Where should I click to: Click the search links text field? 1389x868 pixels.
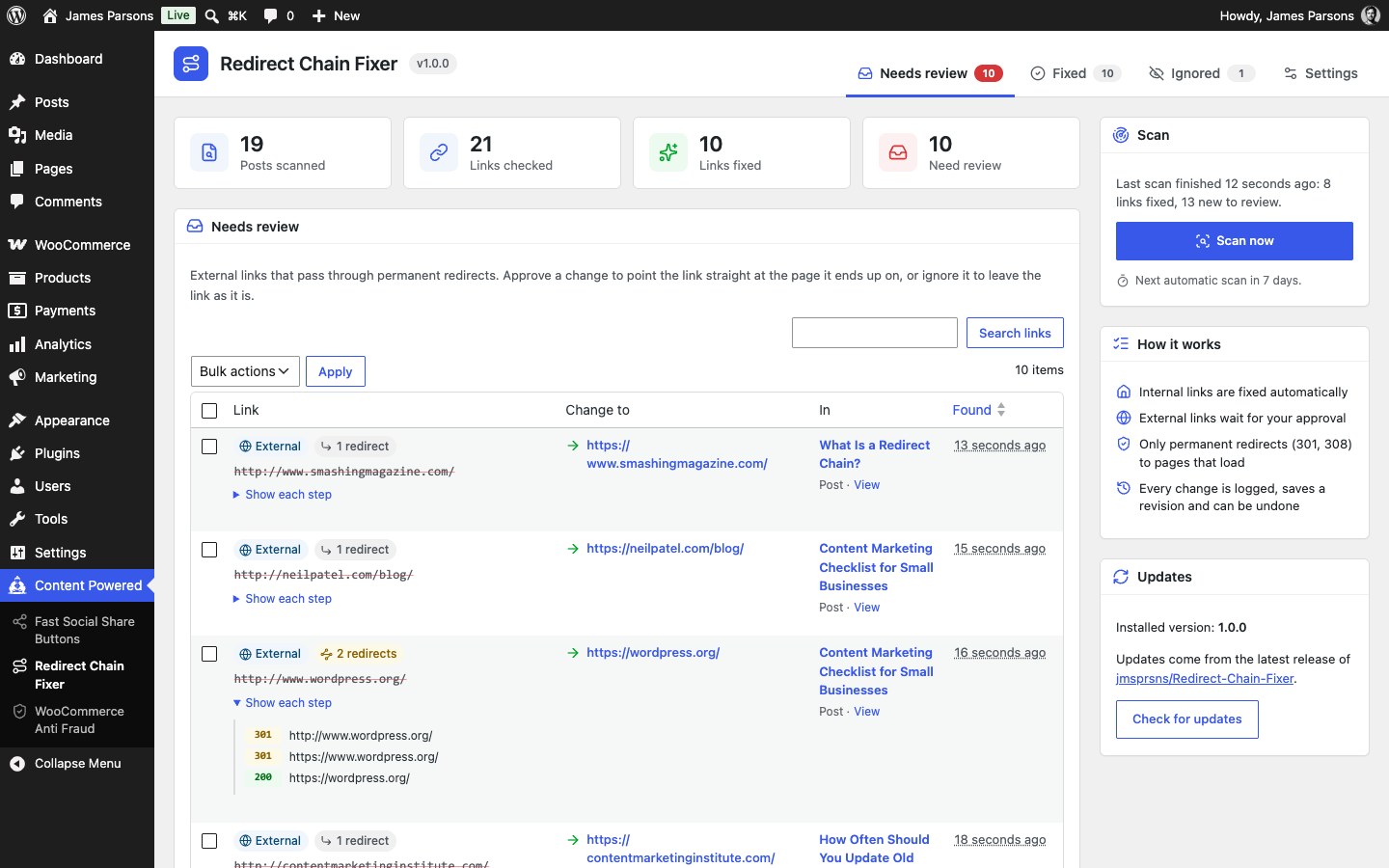pyautogui.click(x=875, y=333)
